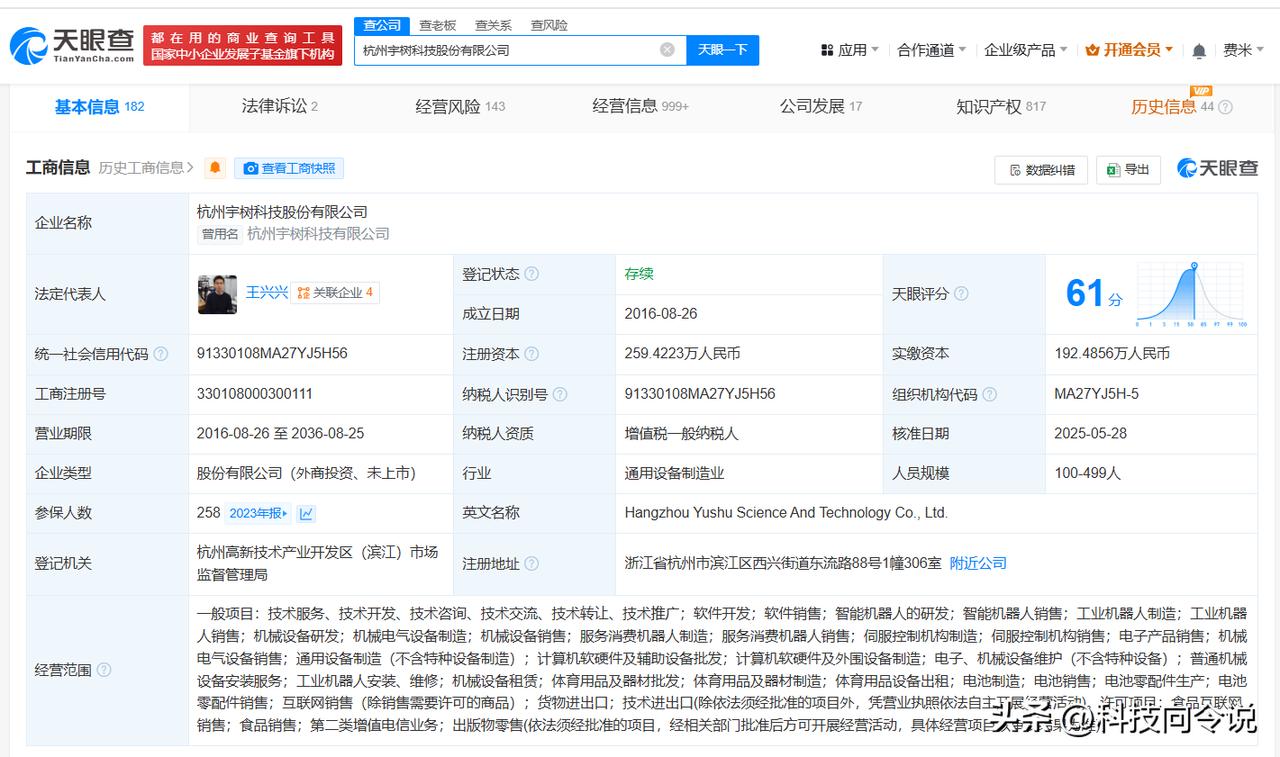Click credit code 91330108MA27YJ5H56 under 统一社会信用代码
The height and width of the screenshot is (757, 1280).
pos(272,354)
